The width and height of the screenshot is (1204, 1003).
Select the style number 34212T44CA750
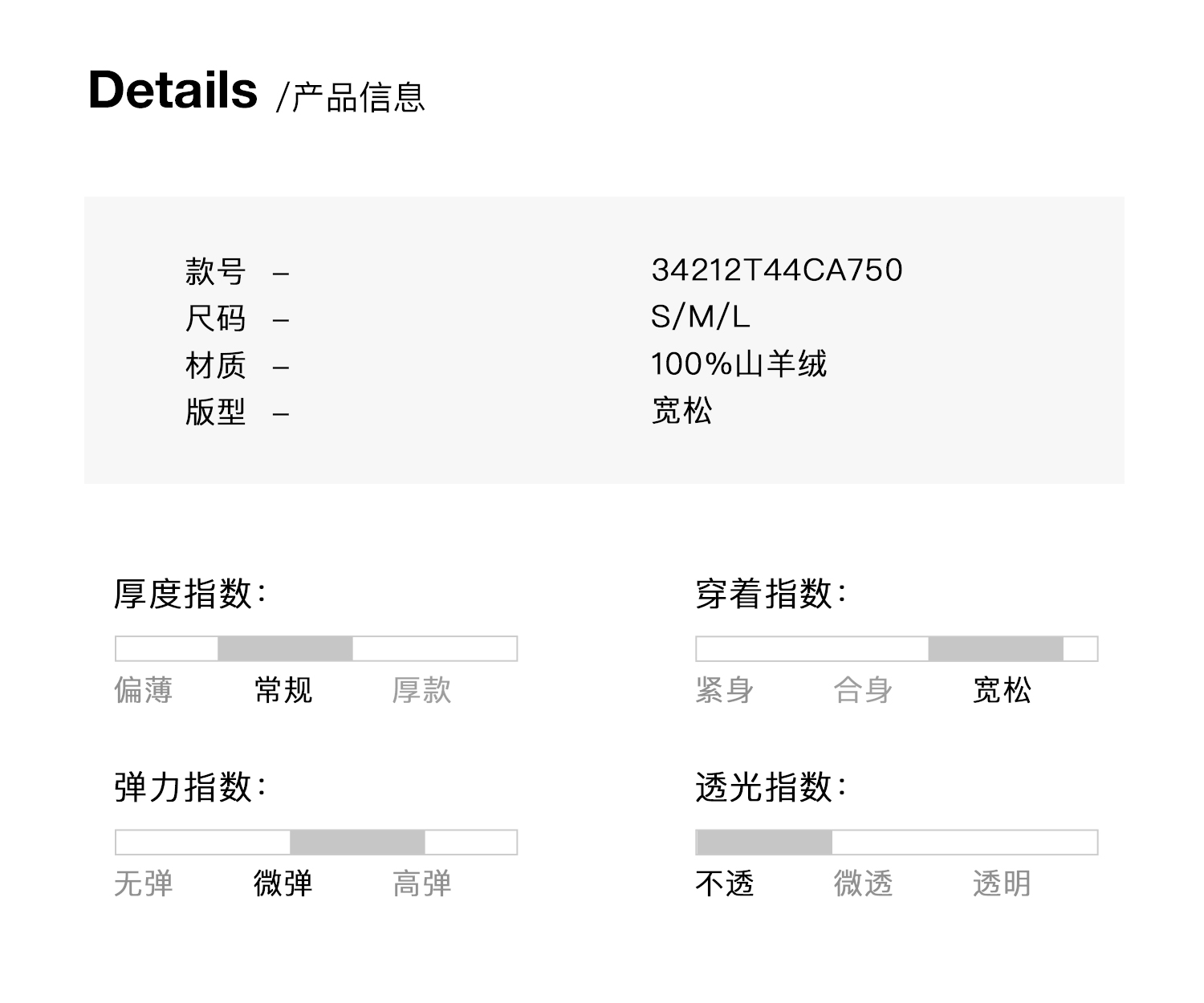coord(776,270)
